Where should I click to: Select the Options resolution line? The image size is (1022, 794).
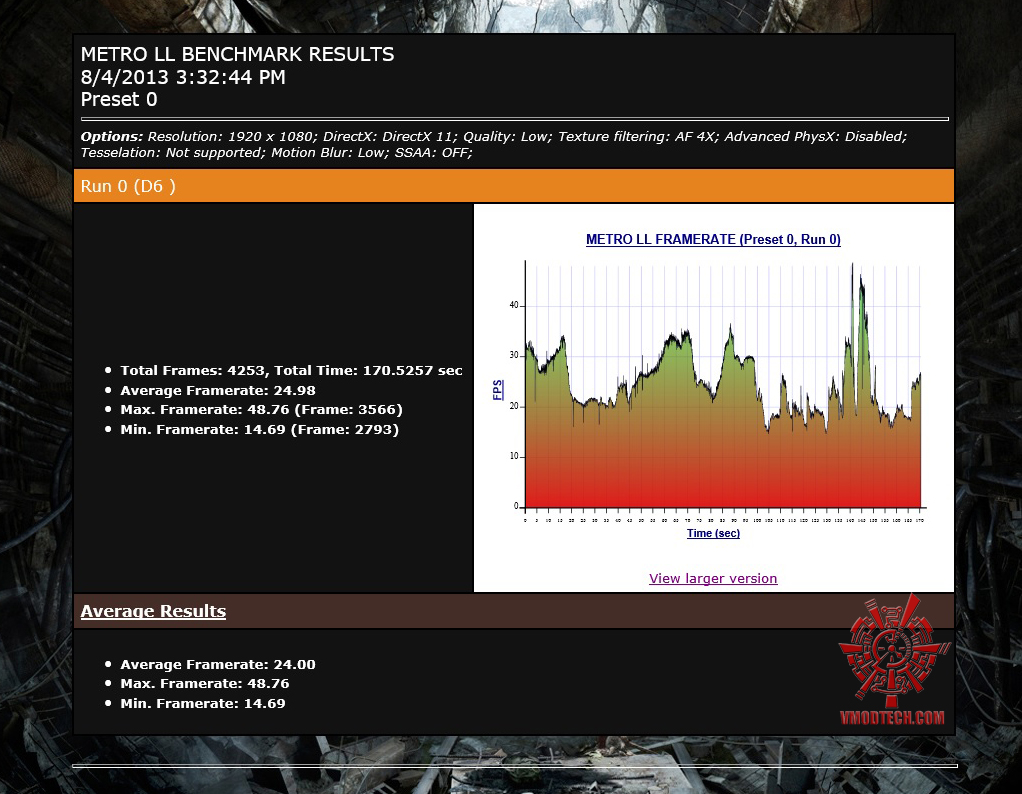coord(493,136)
